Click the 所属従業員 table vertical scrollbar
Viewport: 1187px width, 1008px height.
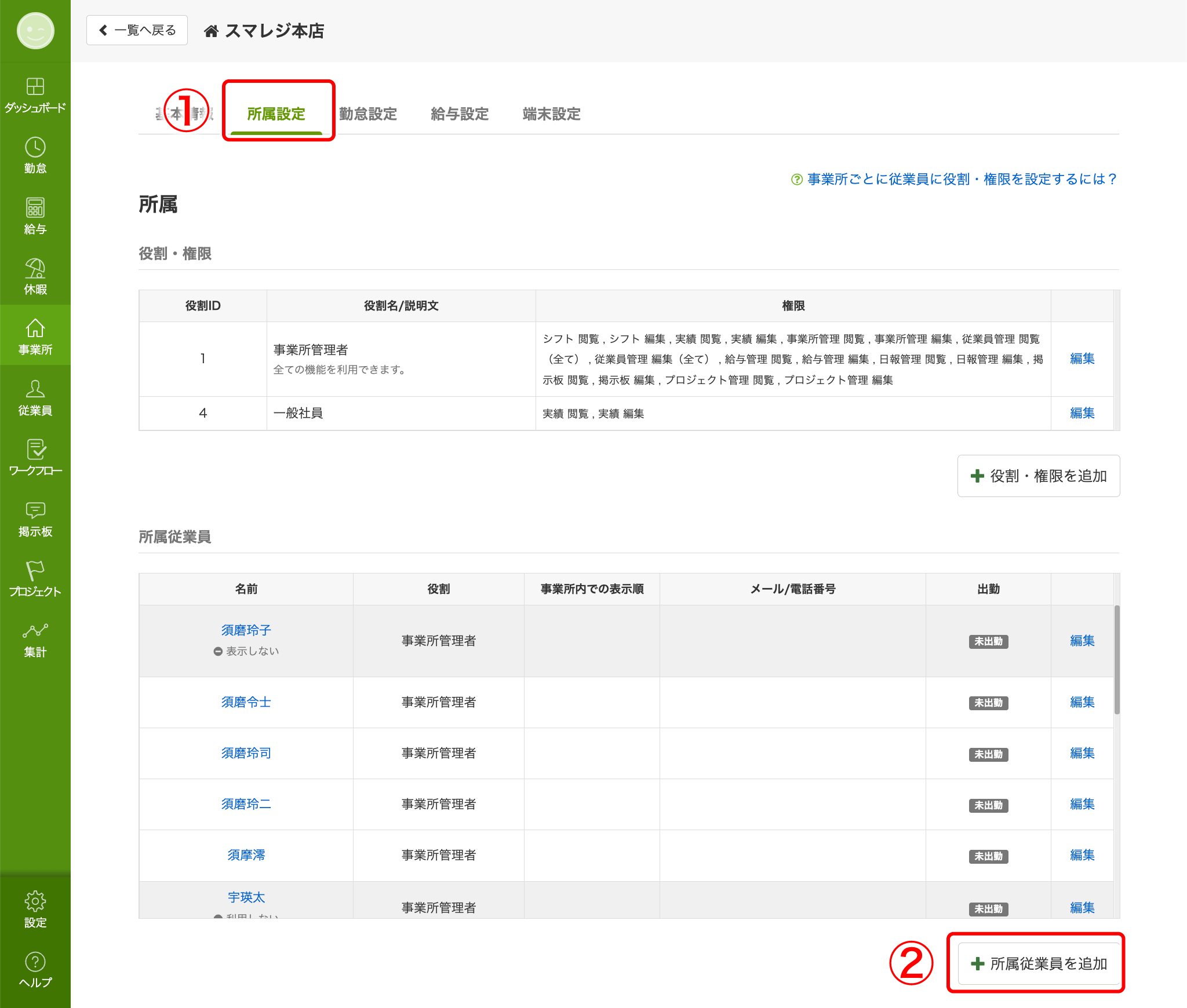point(1117,660)
